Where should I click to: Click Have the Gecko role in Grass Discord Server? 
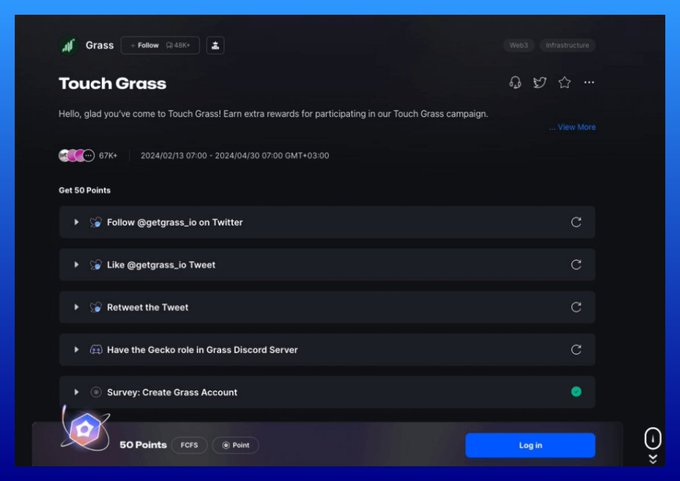(202, 350)
